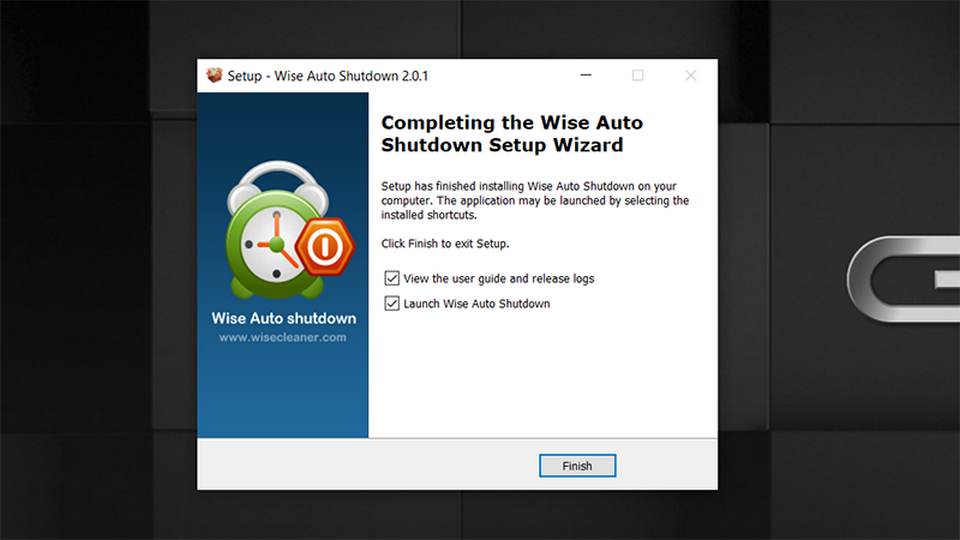The image size is (960, 540).
Task: Click the setup box icon in the title bar
Action: 214,76
